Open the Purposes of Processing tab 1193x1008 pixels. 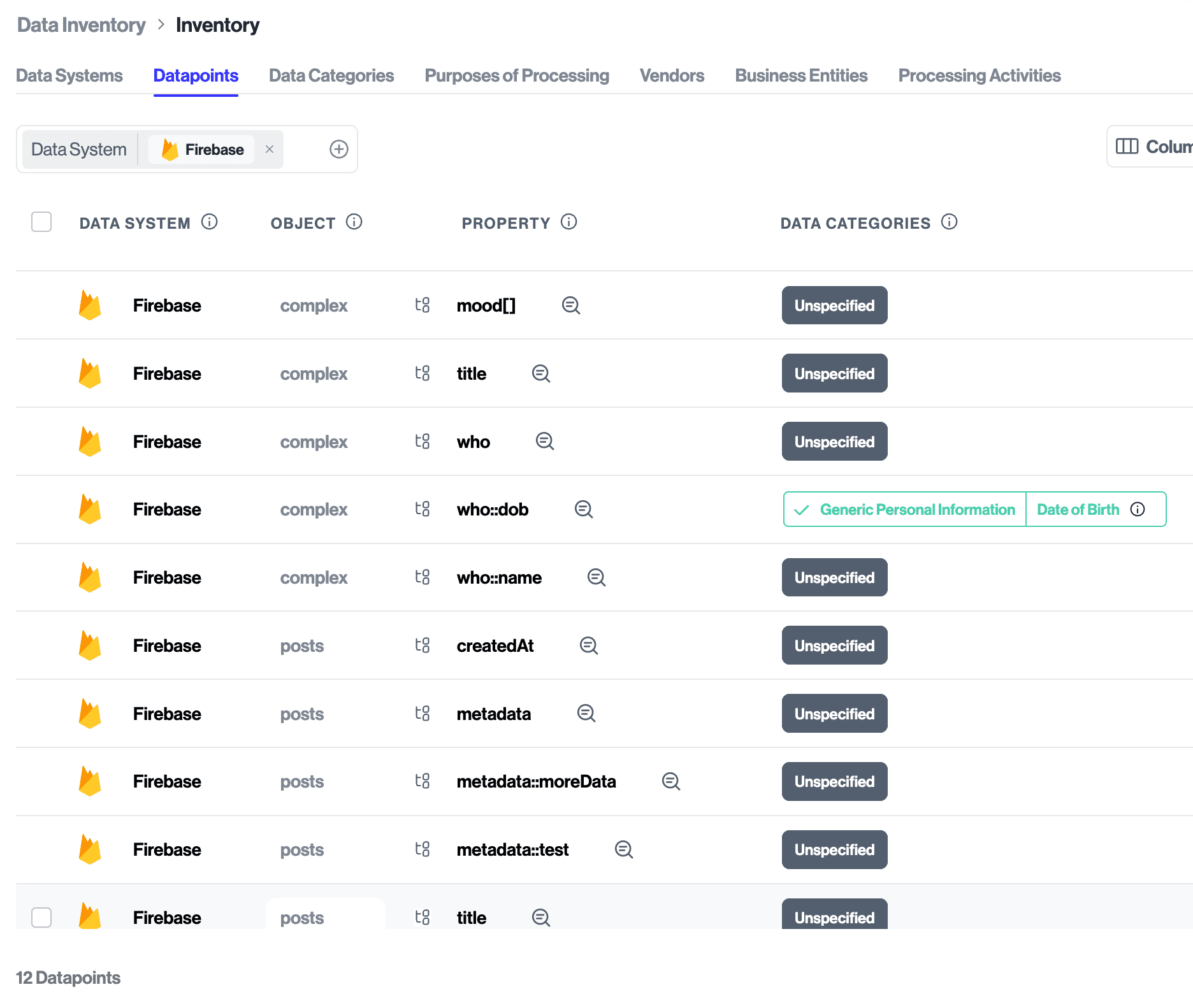(x=516, y=75)
